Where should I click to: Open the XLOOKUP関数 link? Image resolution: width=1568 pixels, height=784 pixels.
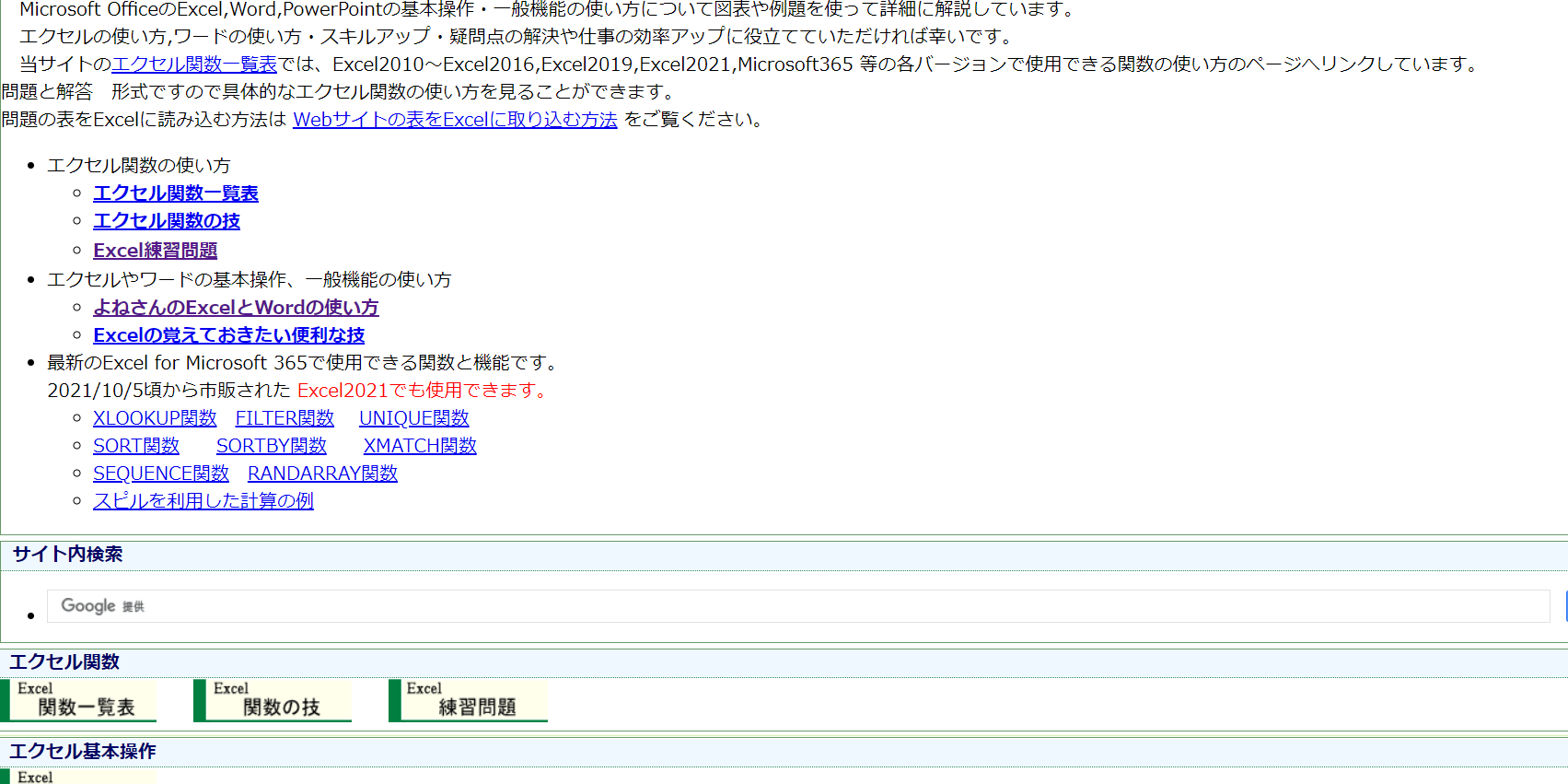pos(155,418)
